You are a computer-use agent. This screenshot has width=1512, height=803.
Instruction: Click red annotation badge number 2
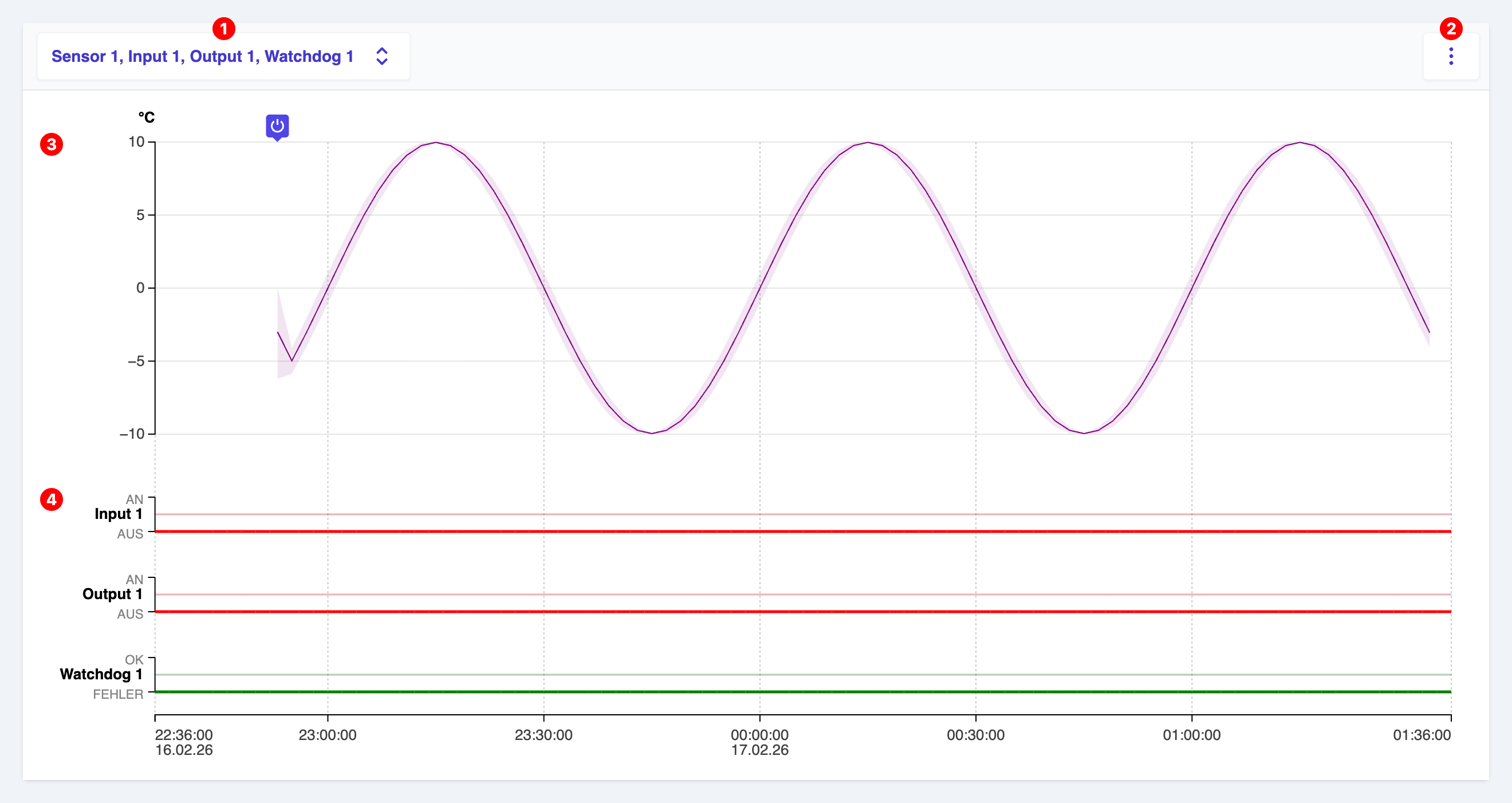click(x=1450, y=29)
